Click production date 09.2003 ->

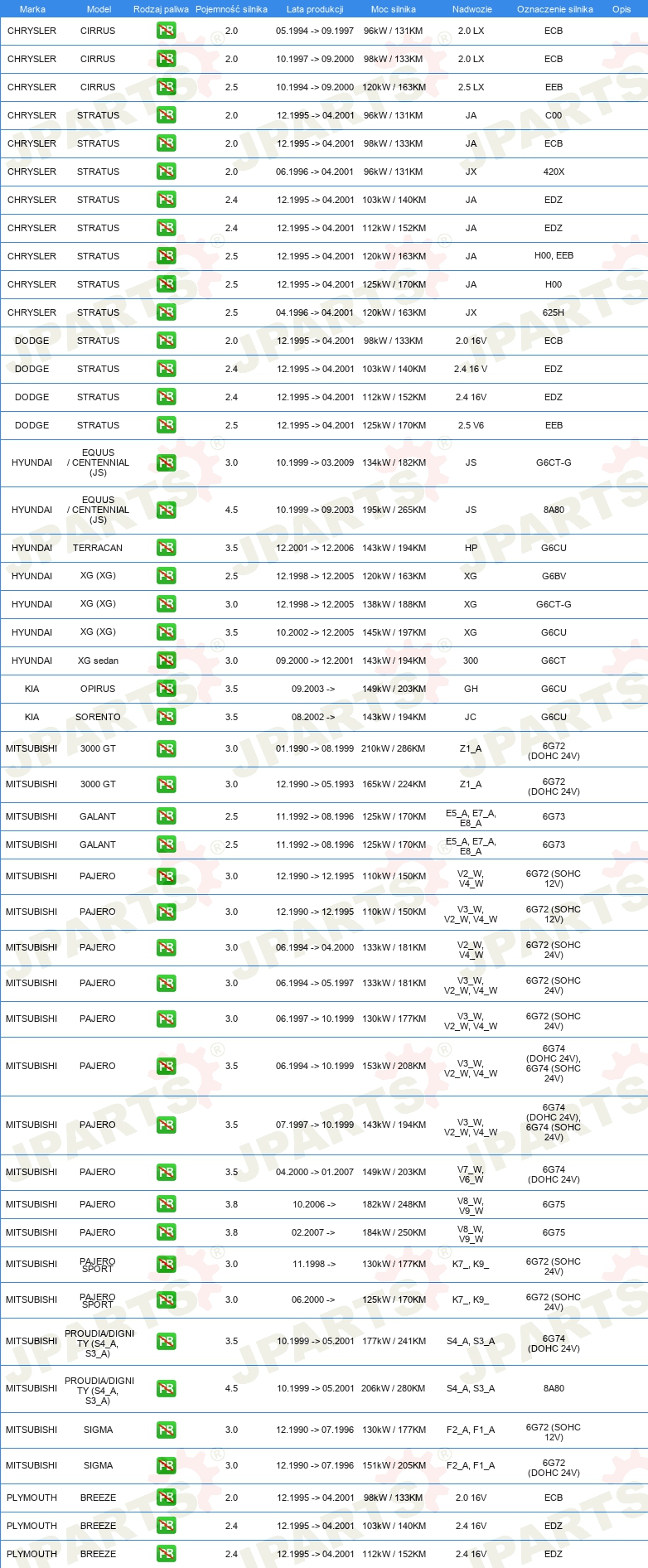[313, 689]
